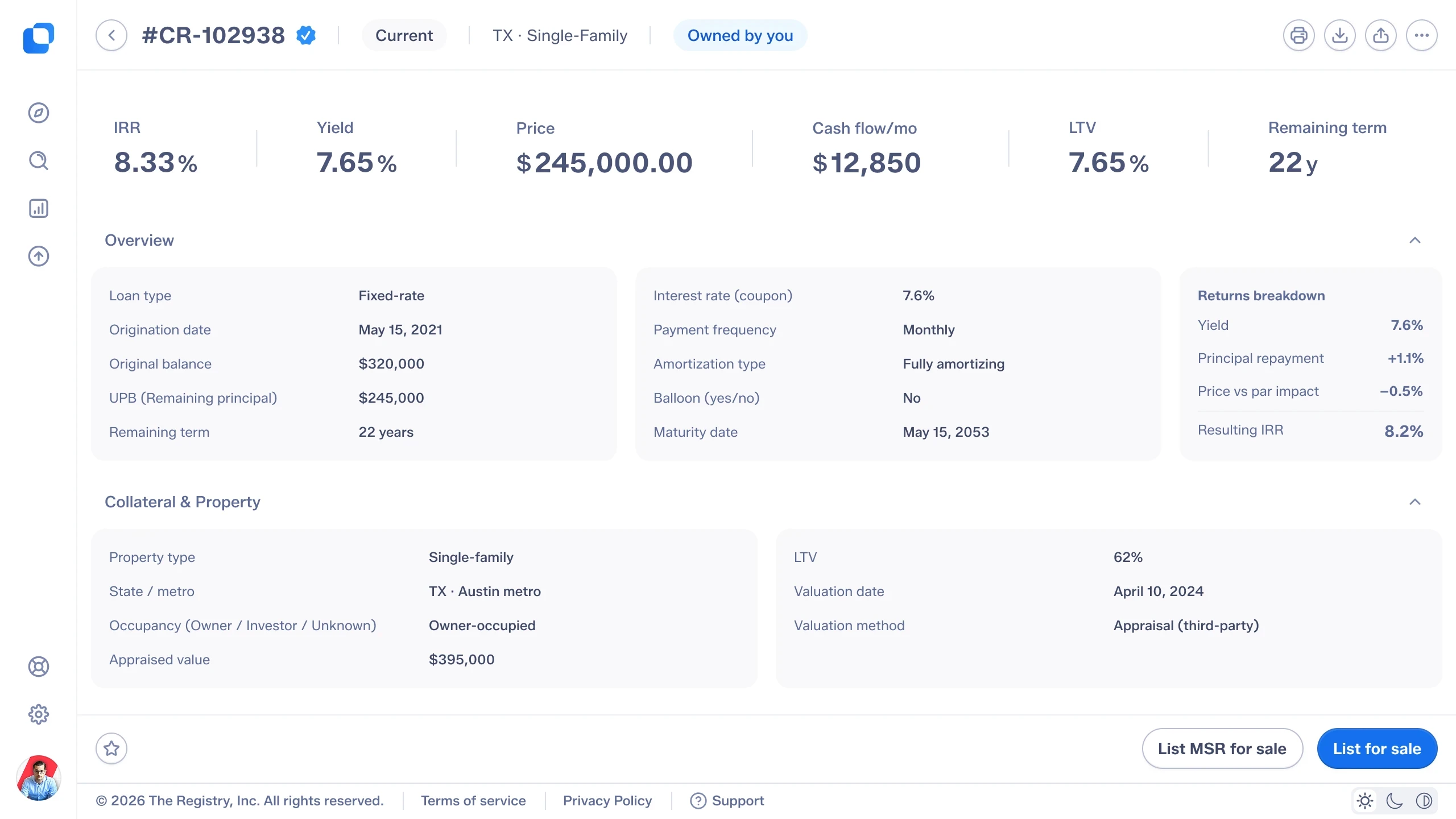
Task: Open the bar chart analytics icon
Action: coord(39,208)
